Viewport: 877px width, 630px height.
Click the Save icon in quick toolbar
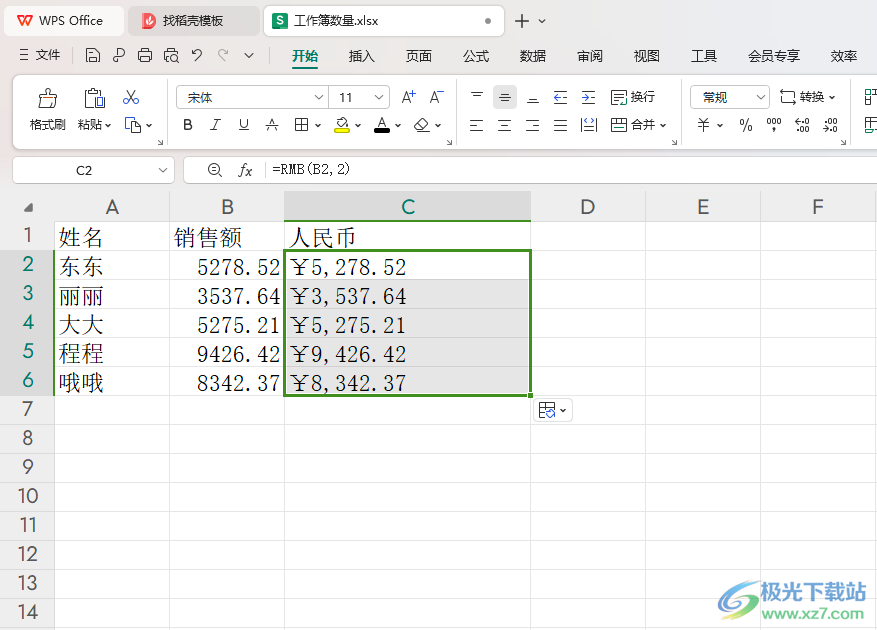coord(92,55)
